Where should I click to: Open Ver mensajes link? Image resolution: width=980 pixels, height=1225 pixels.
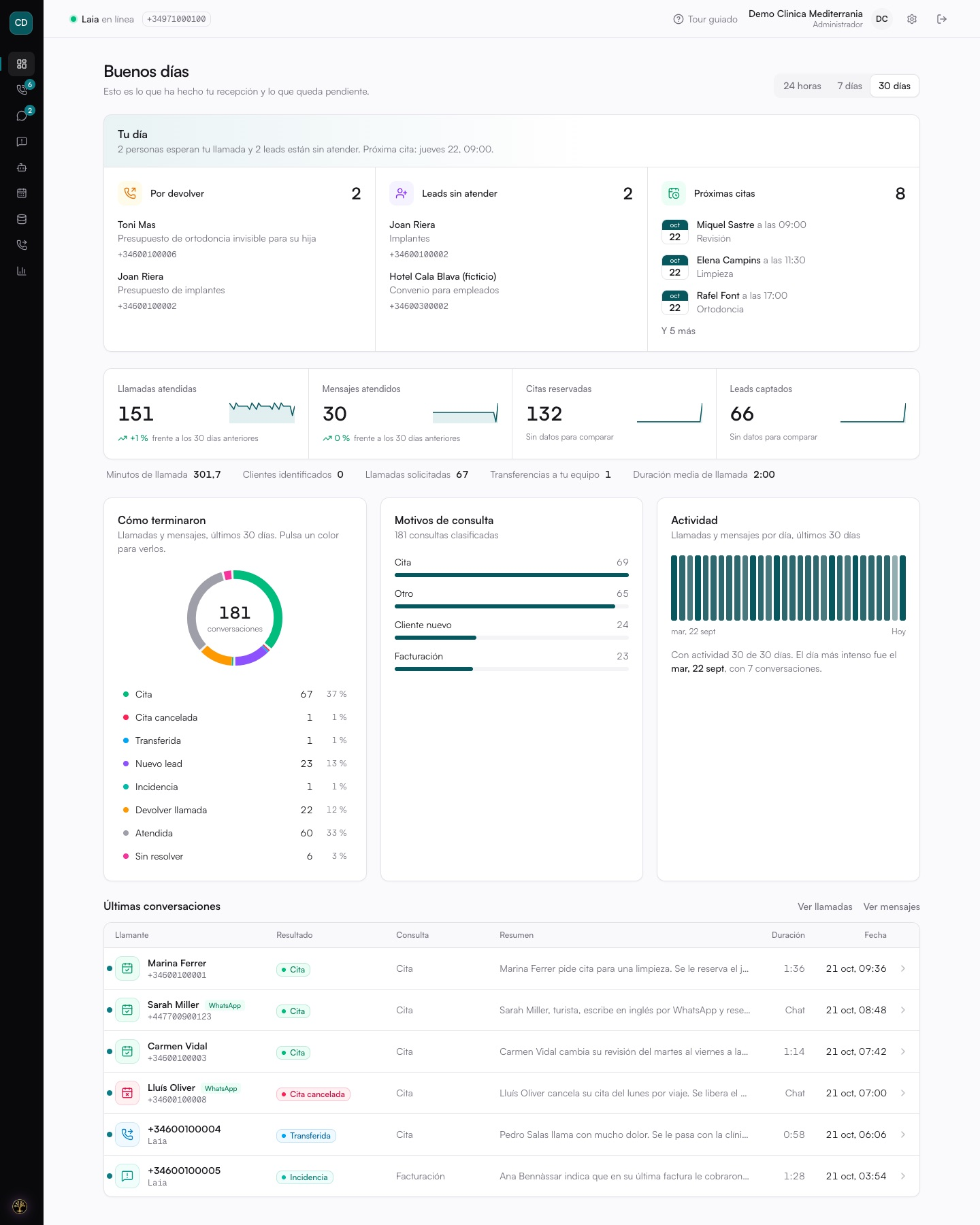pos(892,906)
